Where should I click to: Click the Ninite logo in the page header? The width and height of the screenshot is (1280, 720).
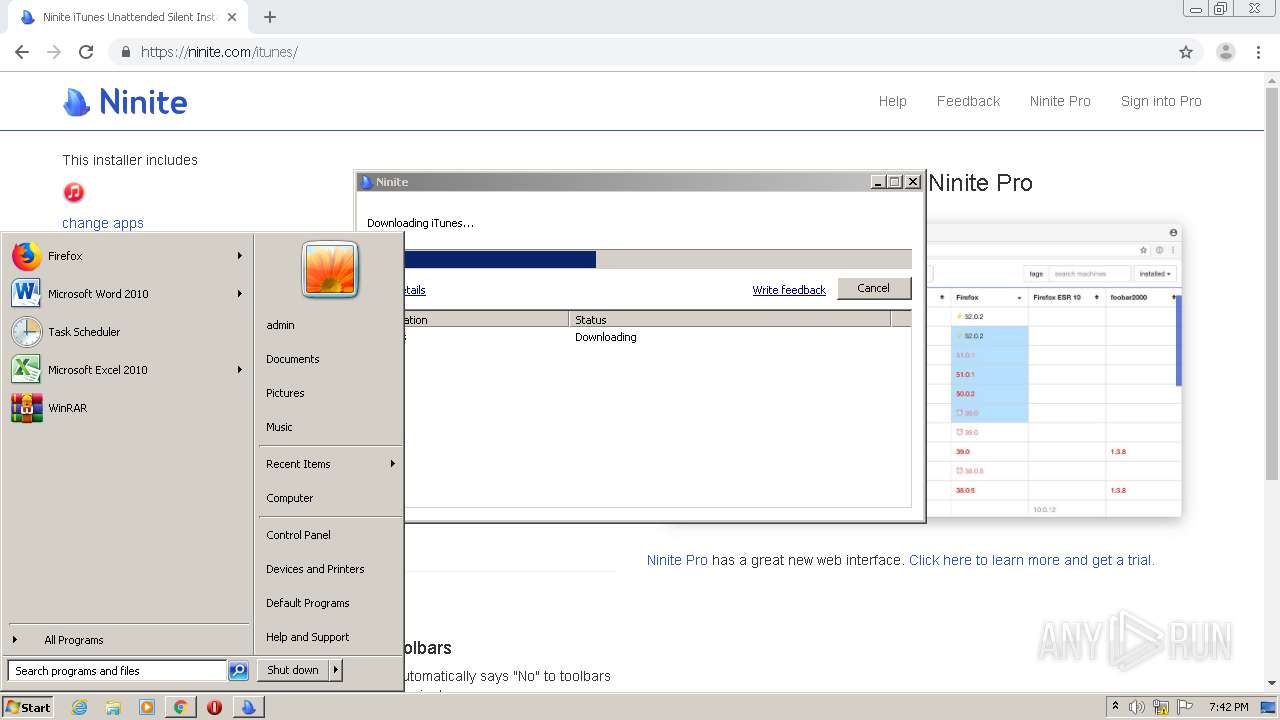(125, 101)
